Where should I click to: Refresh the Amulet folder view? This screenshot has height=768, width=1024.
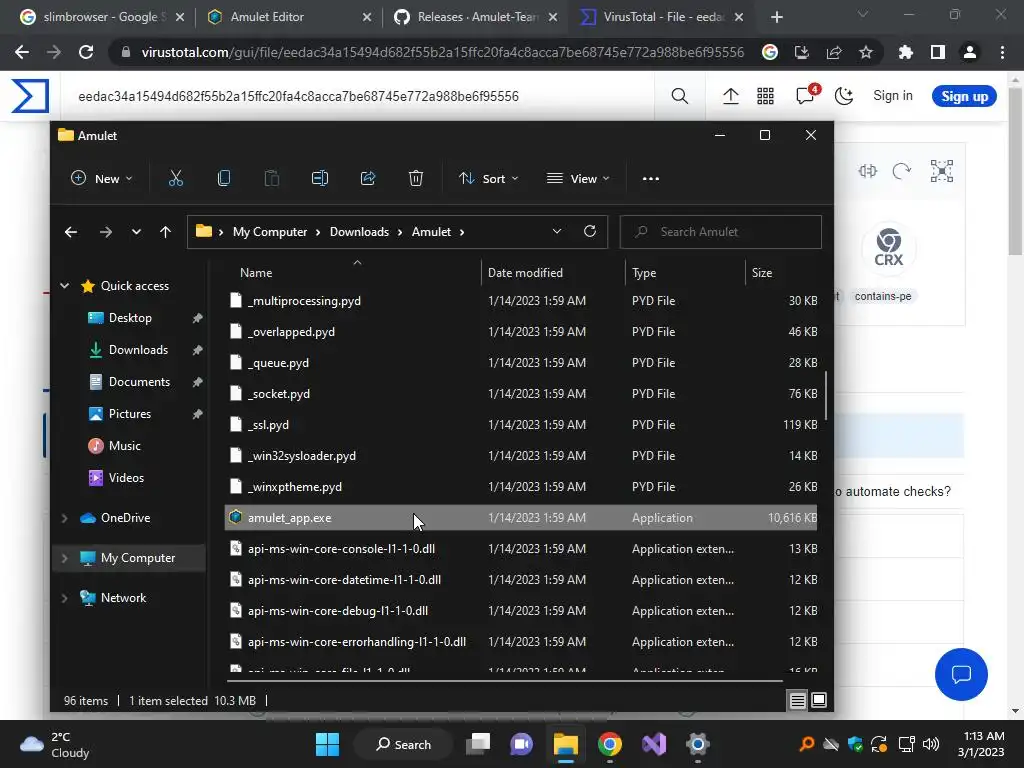click(590, 231)
